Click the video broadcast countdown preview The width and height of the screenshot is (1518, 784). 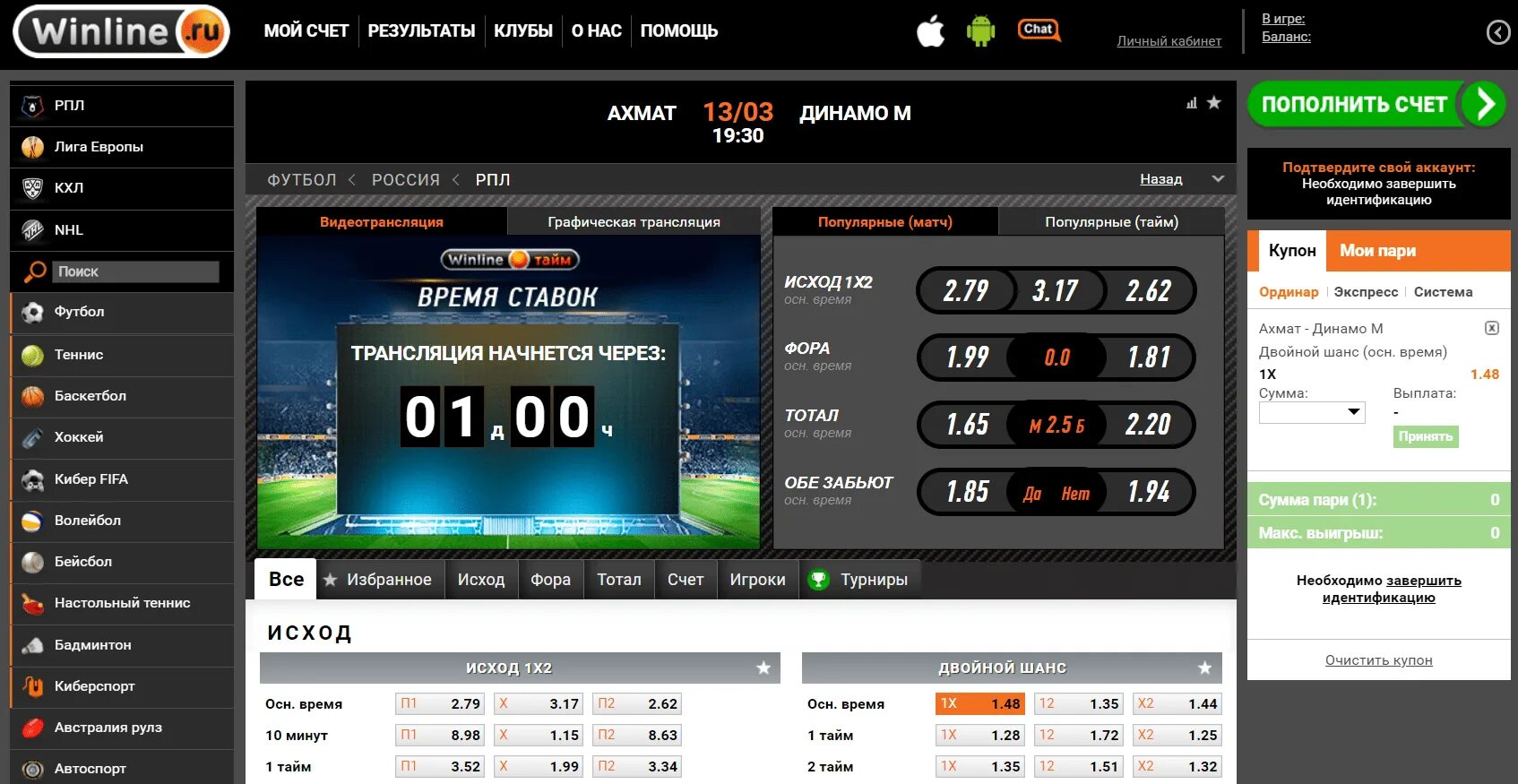pos(508,392)
